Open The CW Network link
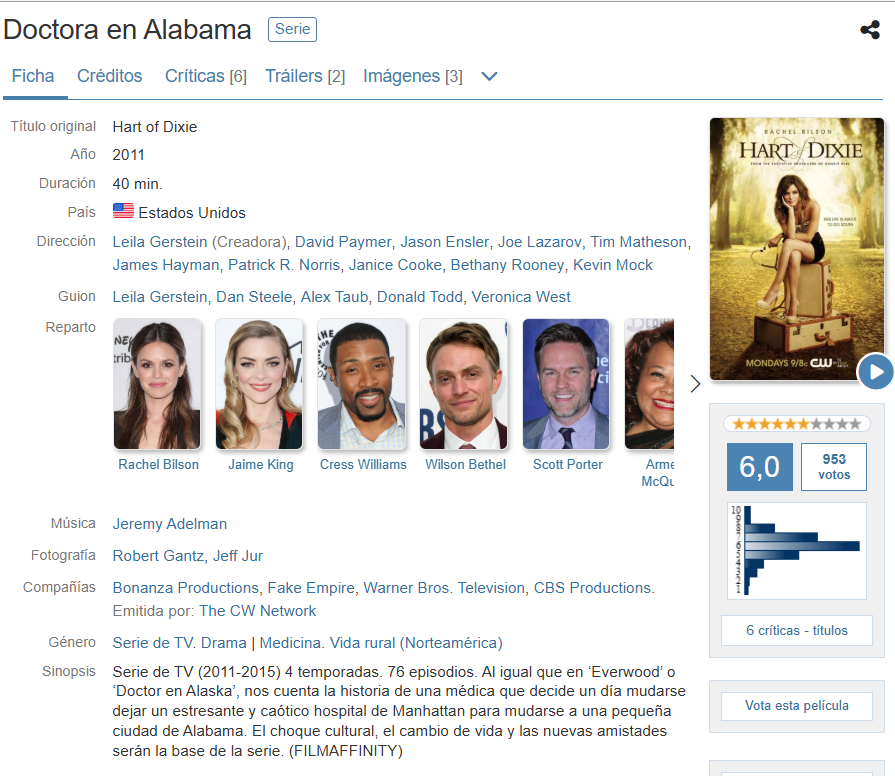895x776 pixels. (x=257, y=611)
